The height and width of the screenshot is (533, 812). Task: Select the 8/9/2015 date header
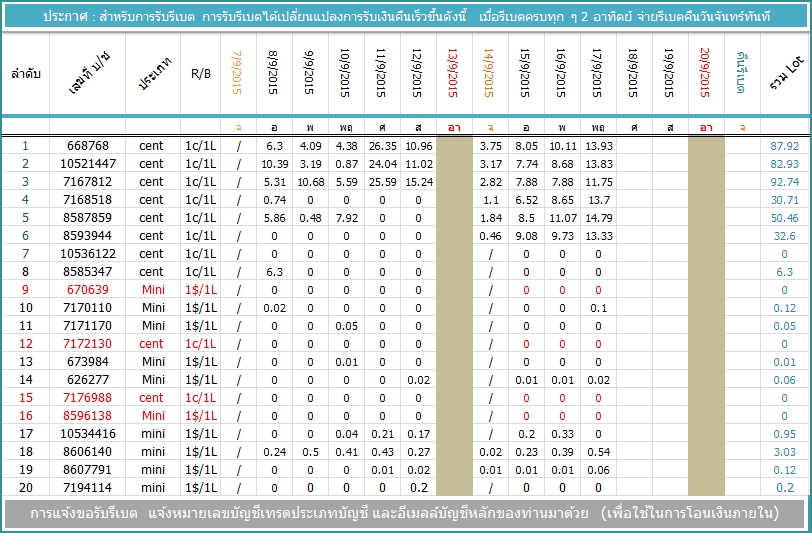pos(273,73)
